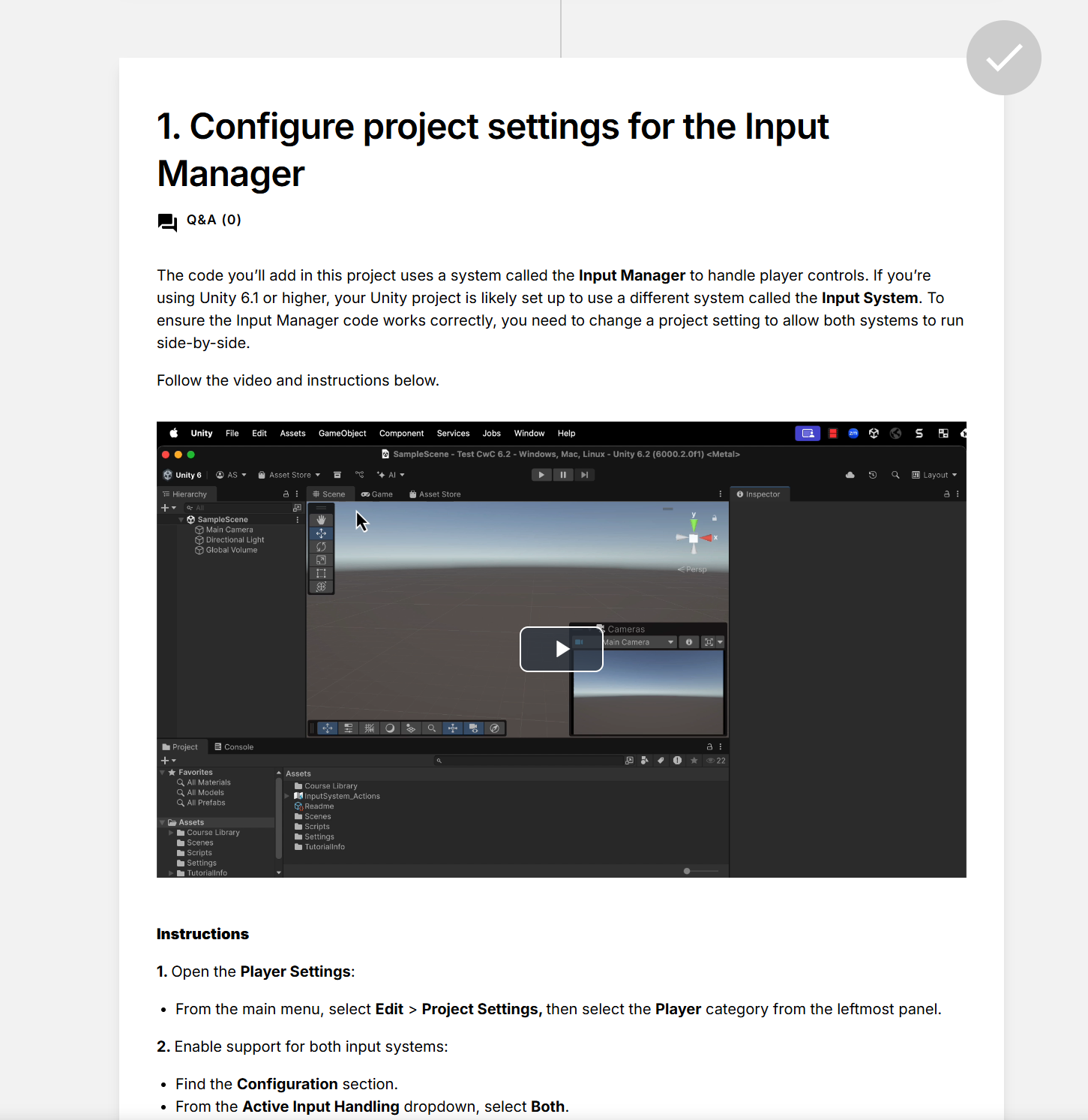Select the Scale tool in Scene tools overlay
The image size is (1088, 1120).
(321, 560)
